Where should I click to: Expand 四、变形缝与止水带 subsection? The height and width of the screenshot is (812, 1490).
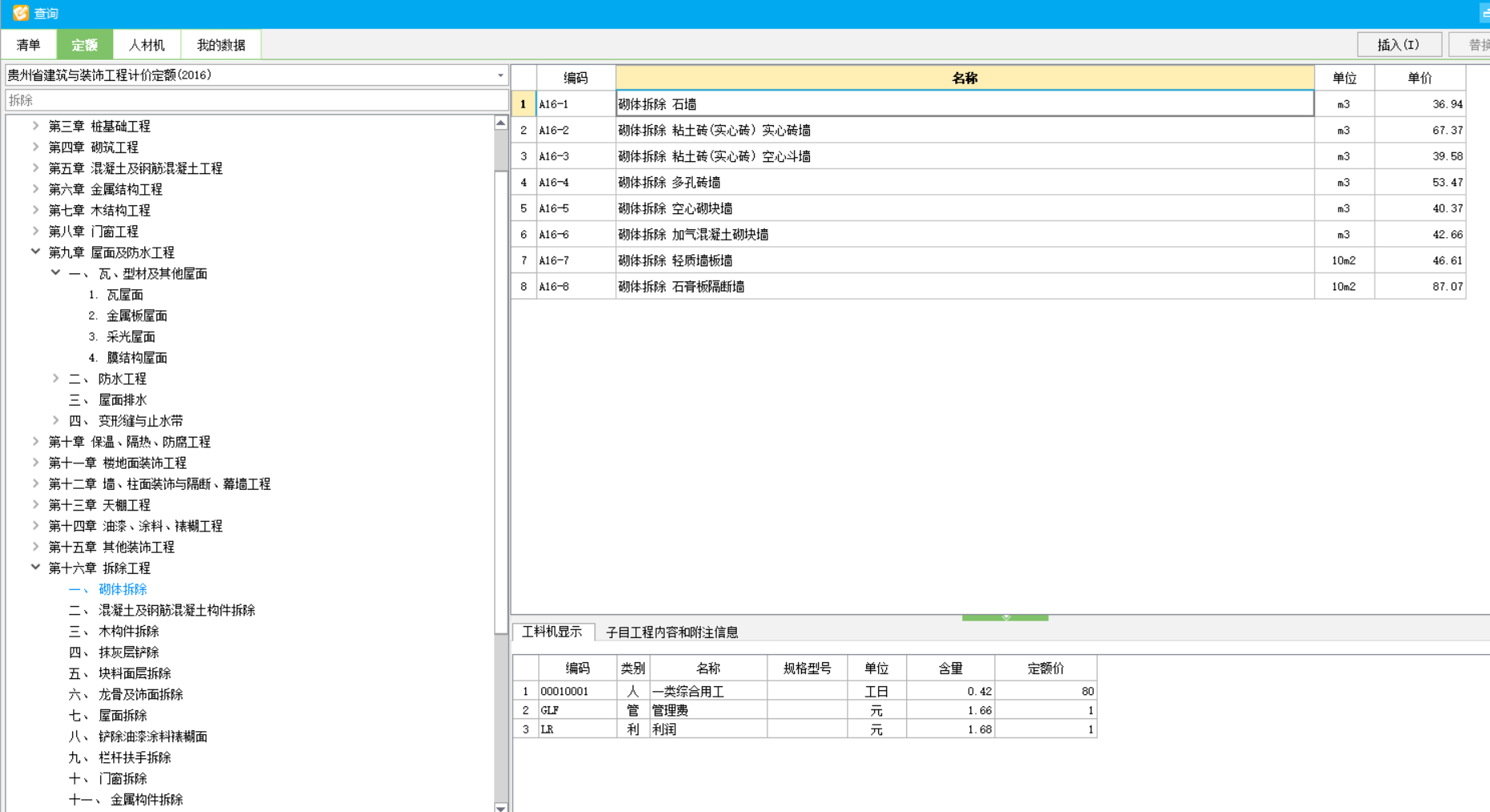coord(55,420)
